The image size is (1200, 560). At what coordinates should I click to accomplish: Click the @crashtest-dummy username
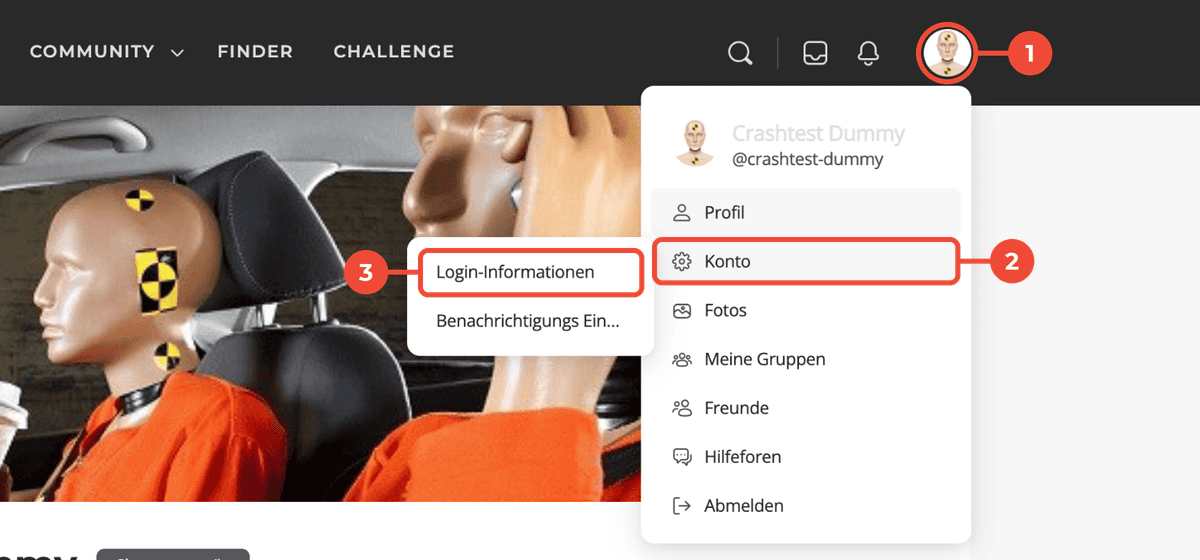[x=808, y=159]
